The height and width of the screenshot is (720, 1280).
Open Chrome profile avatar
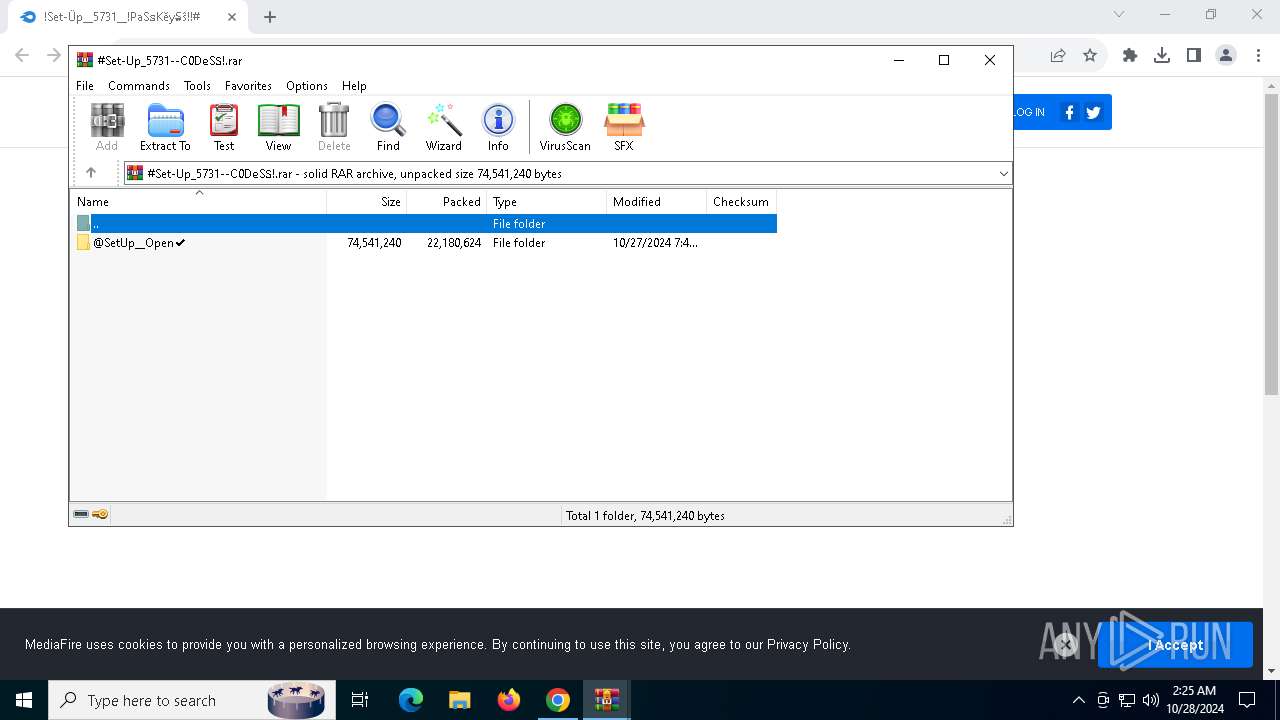point(1226,56)
